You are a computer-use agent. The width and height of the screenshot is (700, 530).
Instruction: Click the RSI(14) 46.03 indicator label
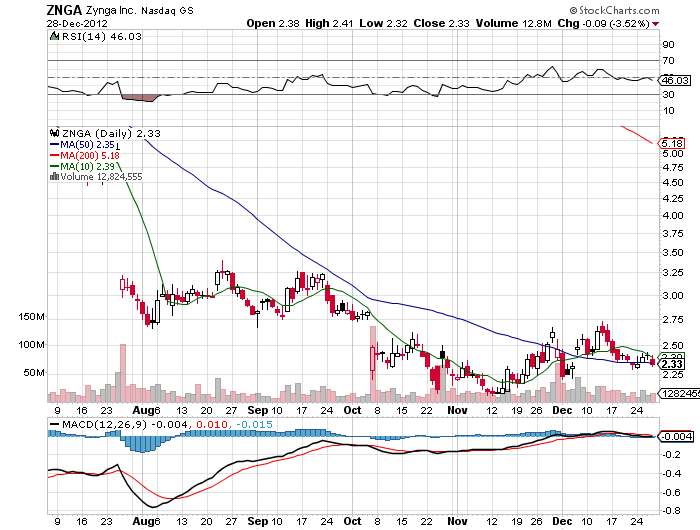[x=101, y=37]
